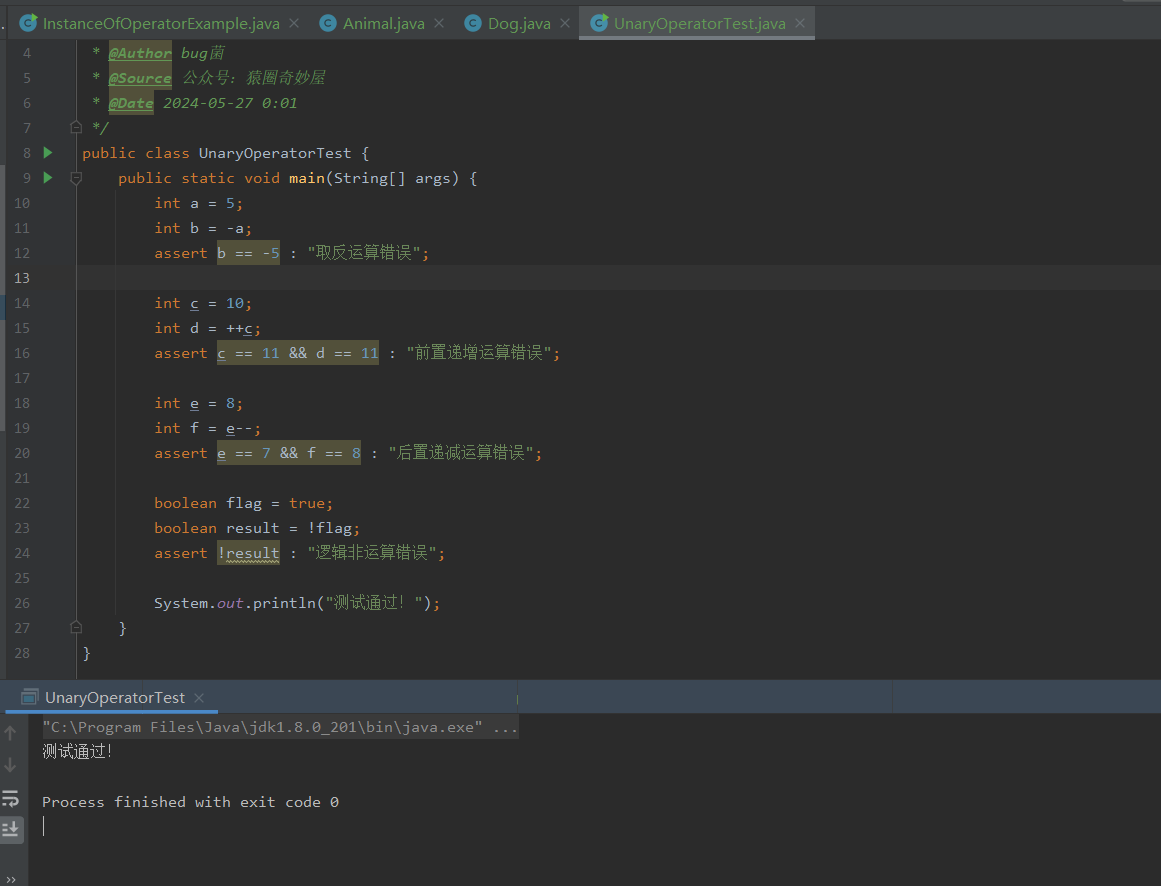Image resolution: width=1161 pixels, height=886 pixels.
Task: Collapse the Javadoc comment fold marker at line 7
Action: [76, 127]
